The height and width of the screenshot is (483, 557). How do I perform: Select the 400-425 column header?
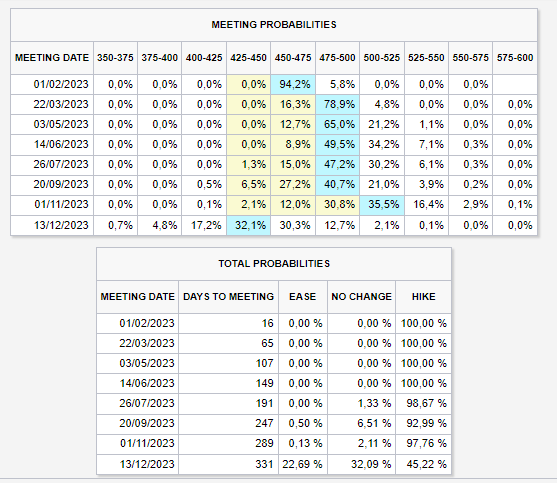(204, 58)
